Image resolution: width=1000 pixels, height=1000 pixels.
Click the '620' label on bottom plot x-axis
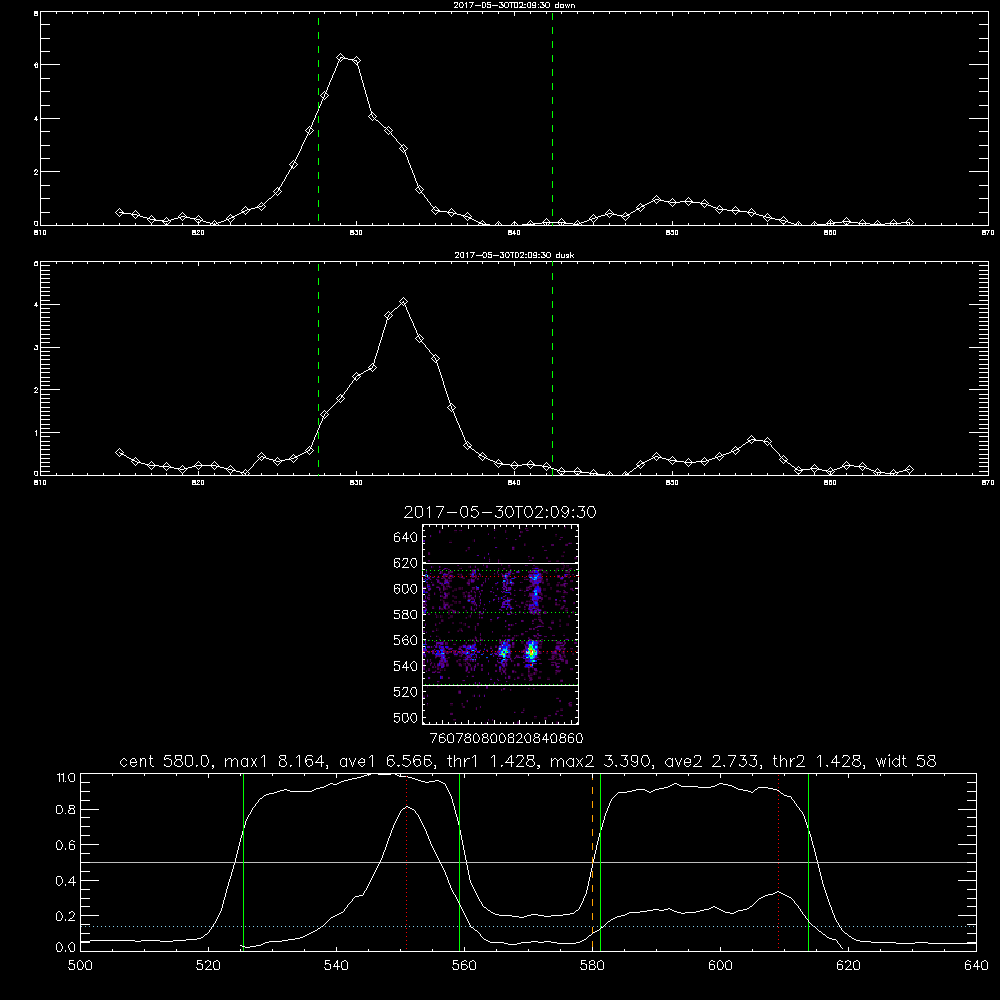(848, 966)
